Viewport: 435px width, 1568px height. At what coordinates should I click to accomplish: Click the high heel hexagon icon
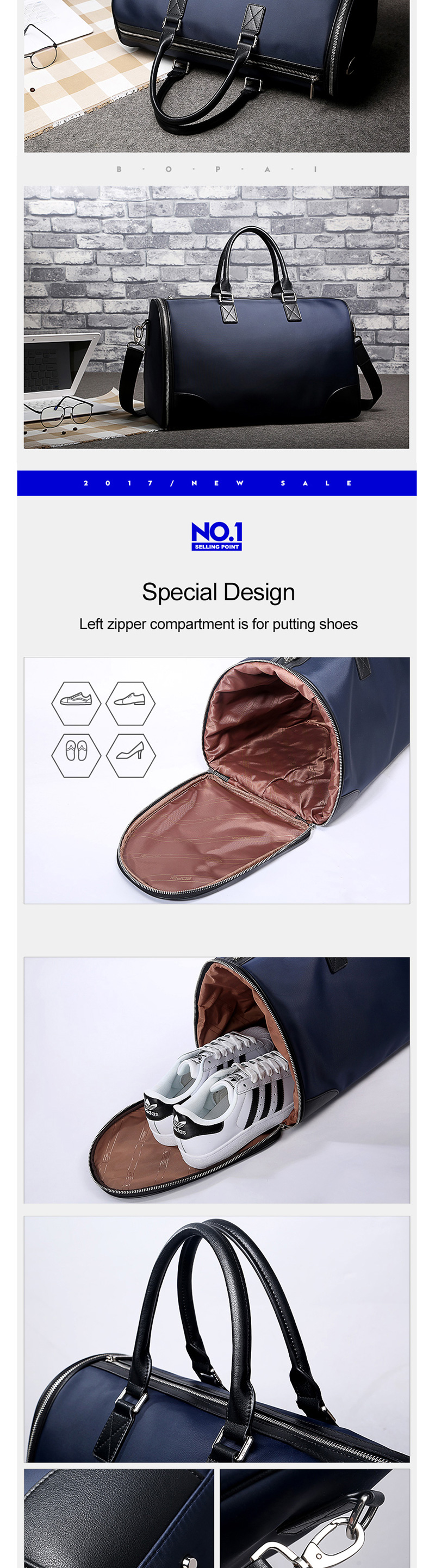130,755
